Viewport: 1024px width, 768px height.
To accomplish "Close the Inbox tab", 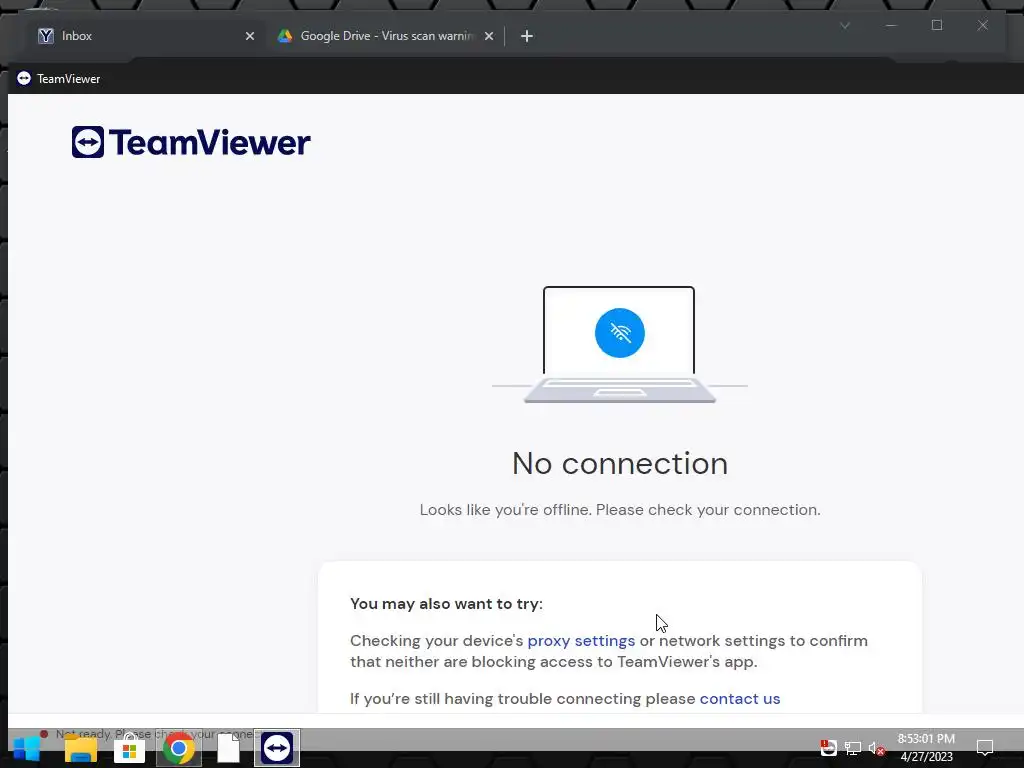I will click(x=249, y=36).
